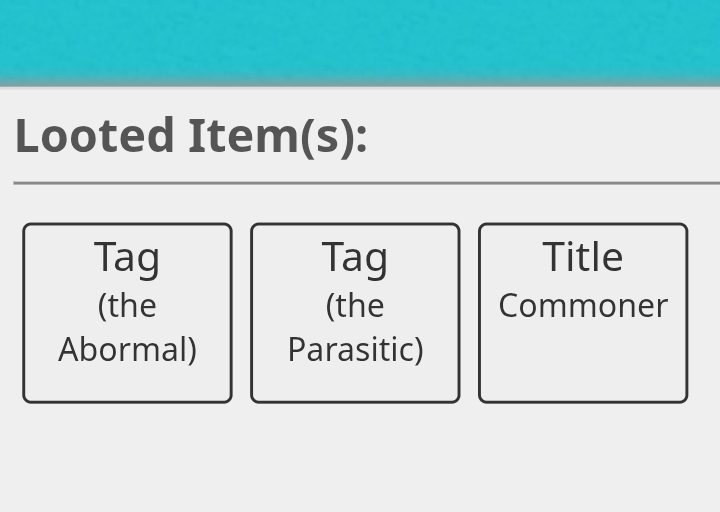Click the Tag label above Abormal
This screenshot has height=512, width=720.
[127, 258]
